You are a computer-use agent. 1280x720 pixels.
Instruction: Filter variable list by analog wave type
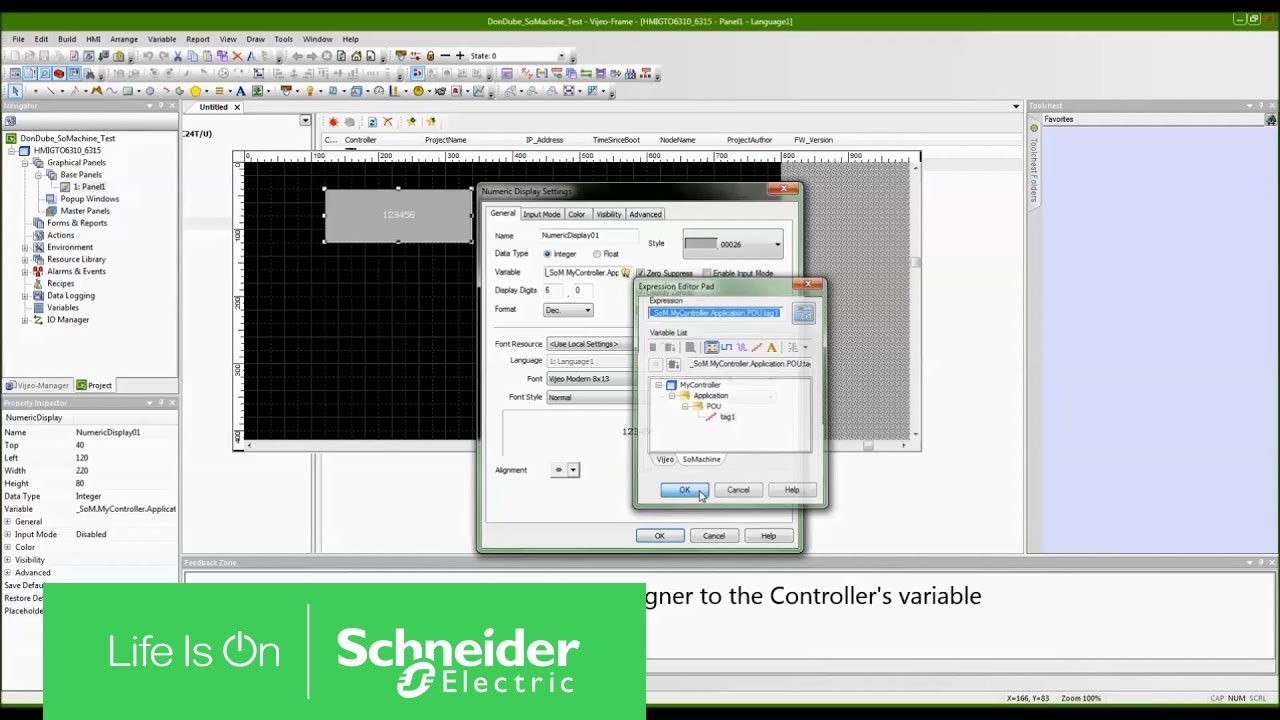click(741, 347)
